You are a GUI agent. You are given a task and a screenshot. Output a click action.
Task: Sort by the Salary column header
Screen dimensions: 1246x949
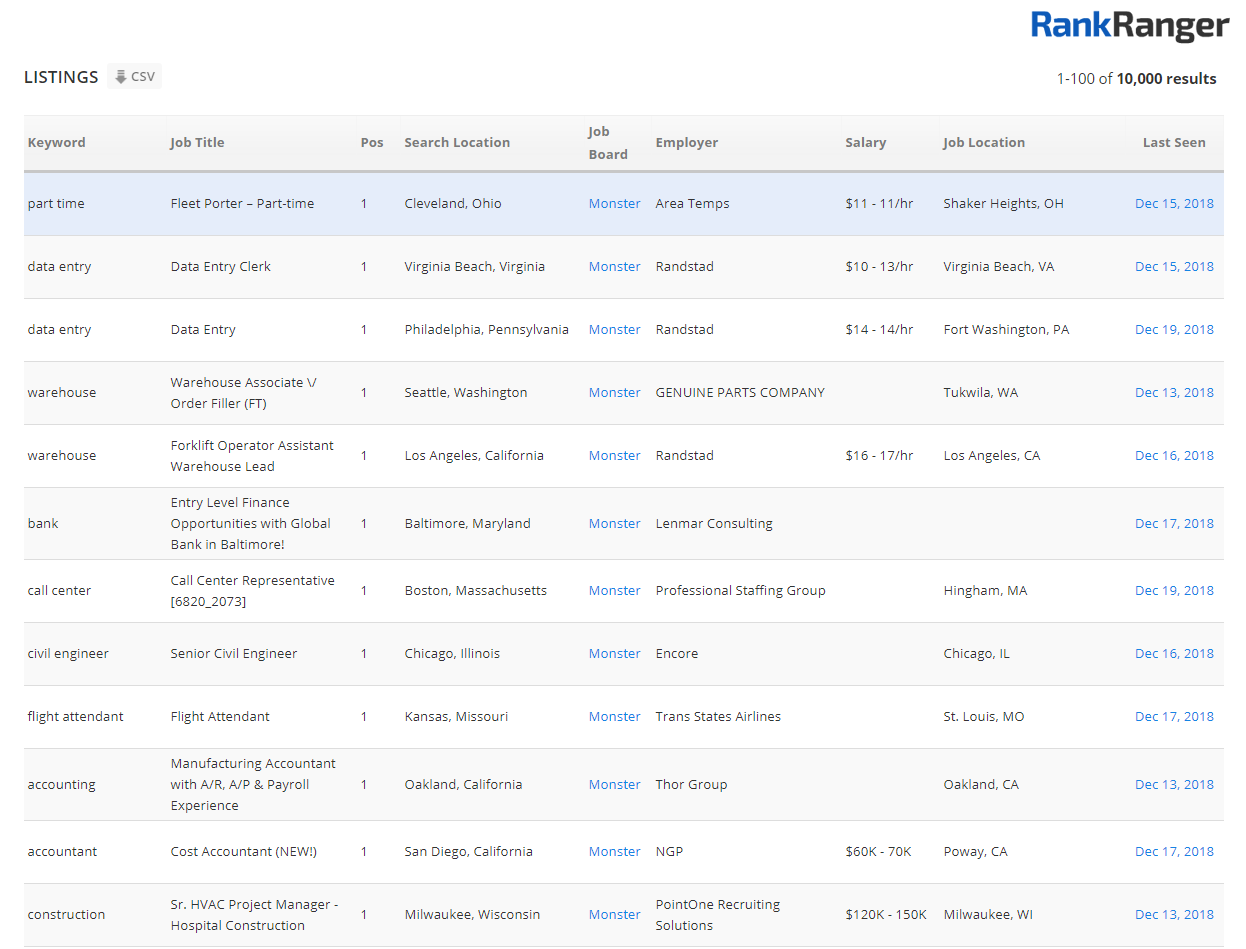click(x=865, y=143)
